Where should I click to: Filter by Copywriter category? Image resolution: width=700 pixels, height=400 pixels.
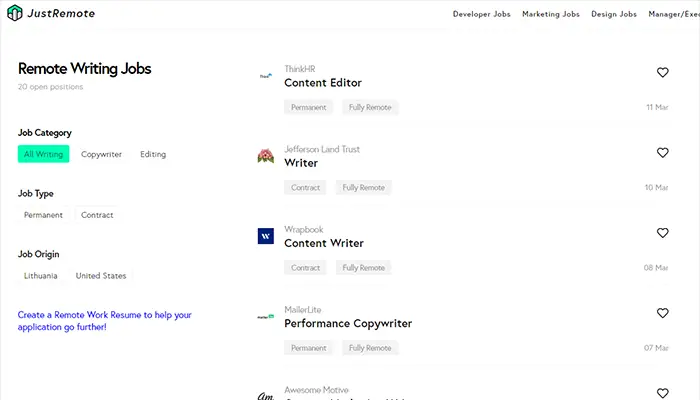(x=101, y=154)
